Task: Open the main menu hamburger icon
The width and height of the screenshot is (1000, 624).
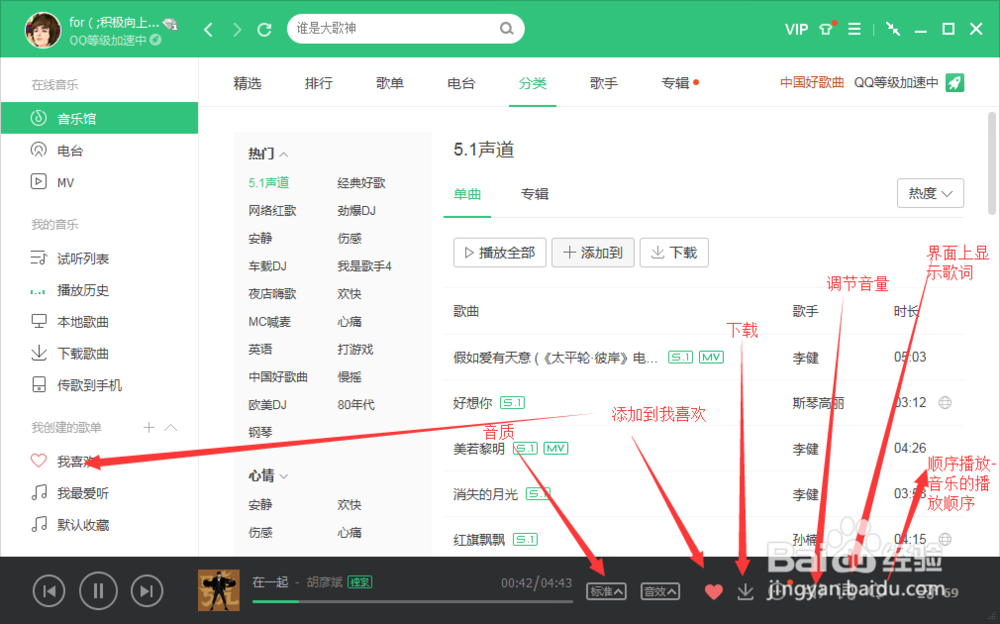Action: coord(854,29)
